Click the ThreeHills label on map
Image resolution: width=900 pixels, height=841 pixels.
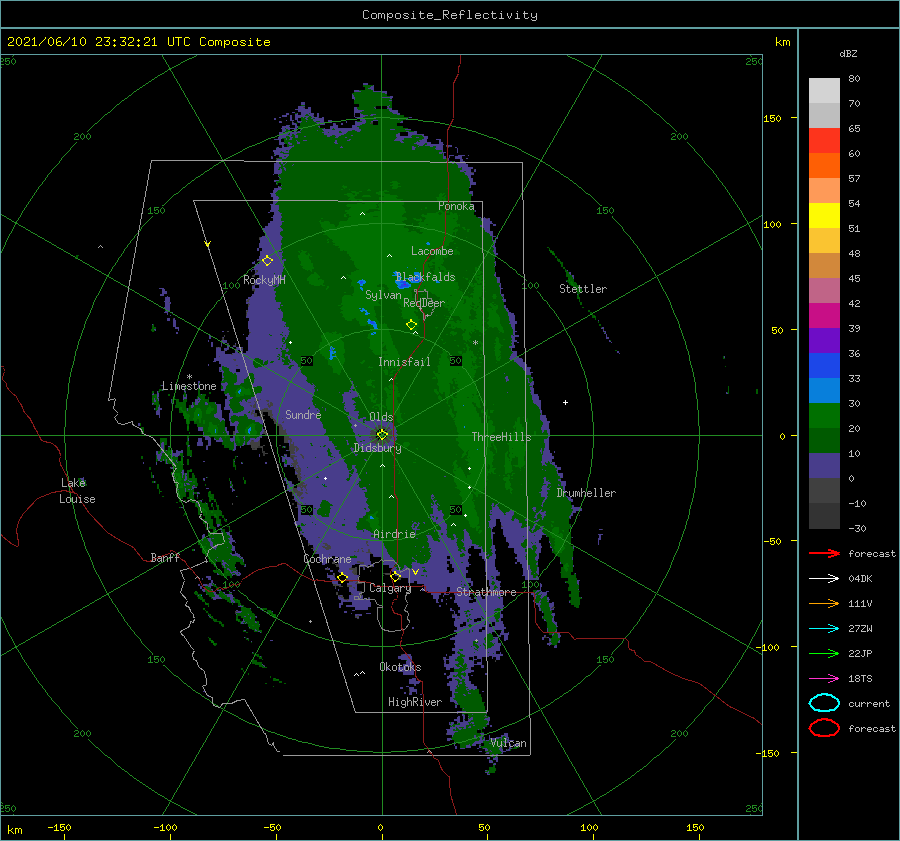point(501,437)
